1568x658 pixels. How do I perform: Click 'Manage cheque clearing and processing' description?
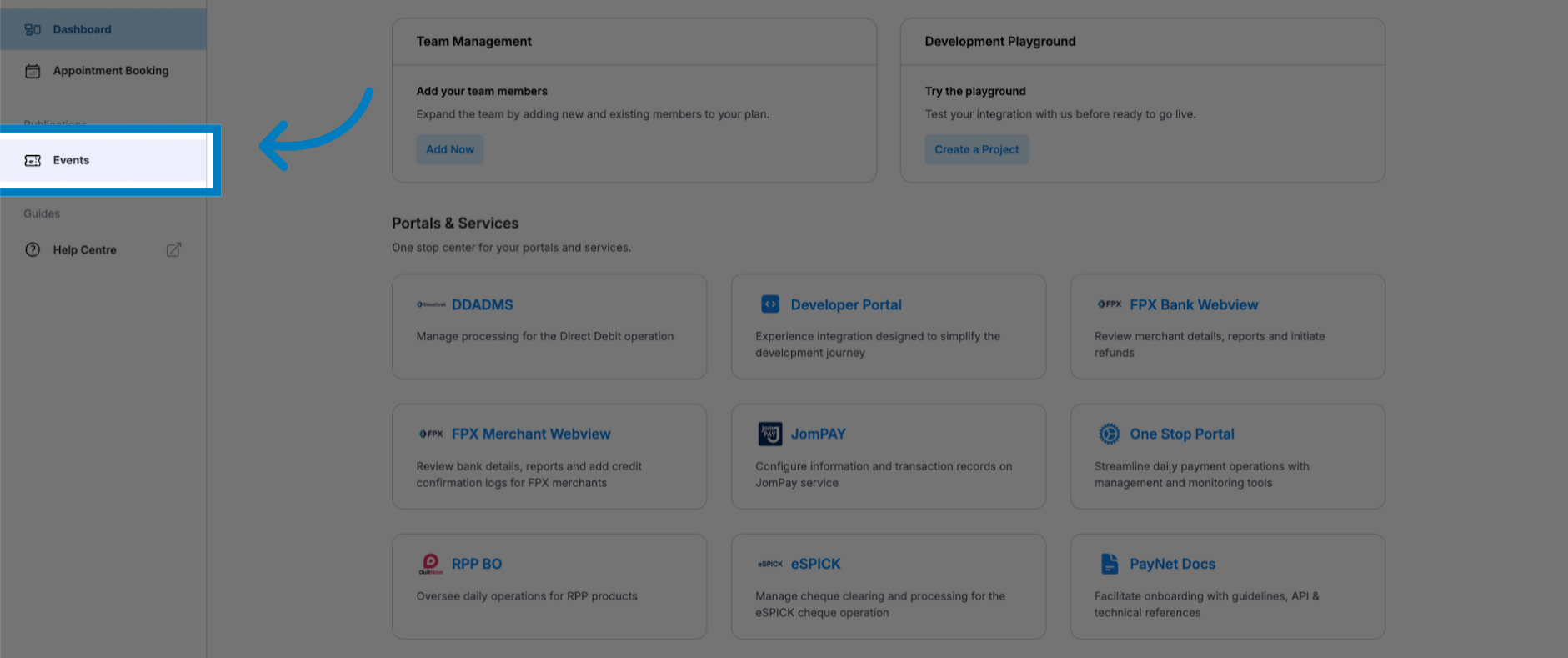coord(880,605)
